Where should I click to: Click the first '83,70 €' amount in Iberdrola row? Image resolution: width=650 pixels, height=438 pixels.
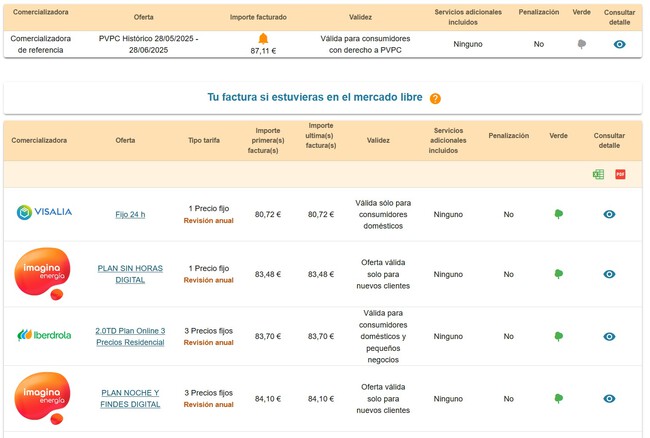pyautogui.click(x=268, y=336)
